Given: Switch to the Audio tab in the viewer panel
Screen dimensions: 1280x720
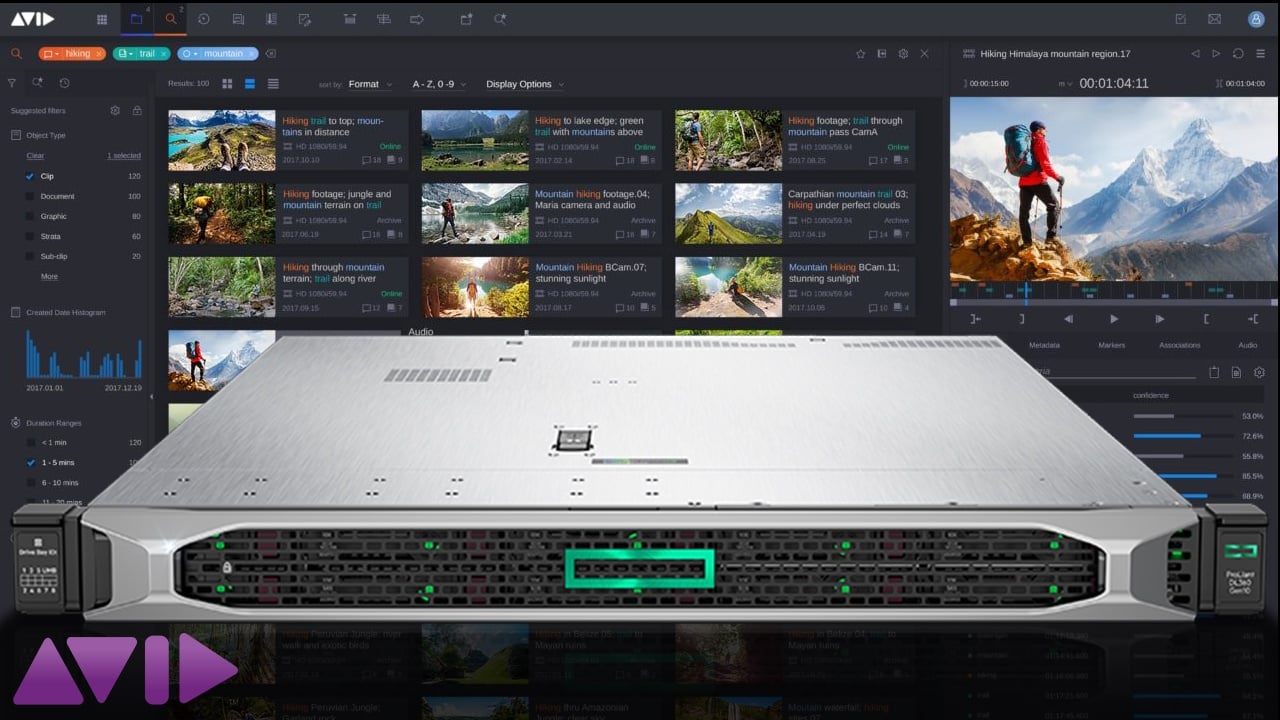Looking at the screenshot, I should click(x=1248, y=345).
